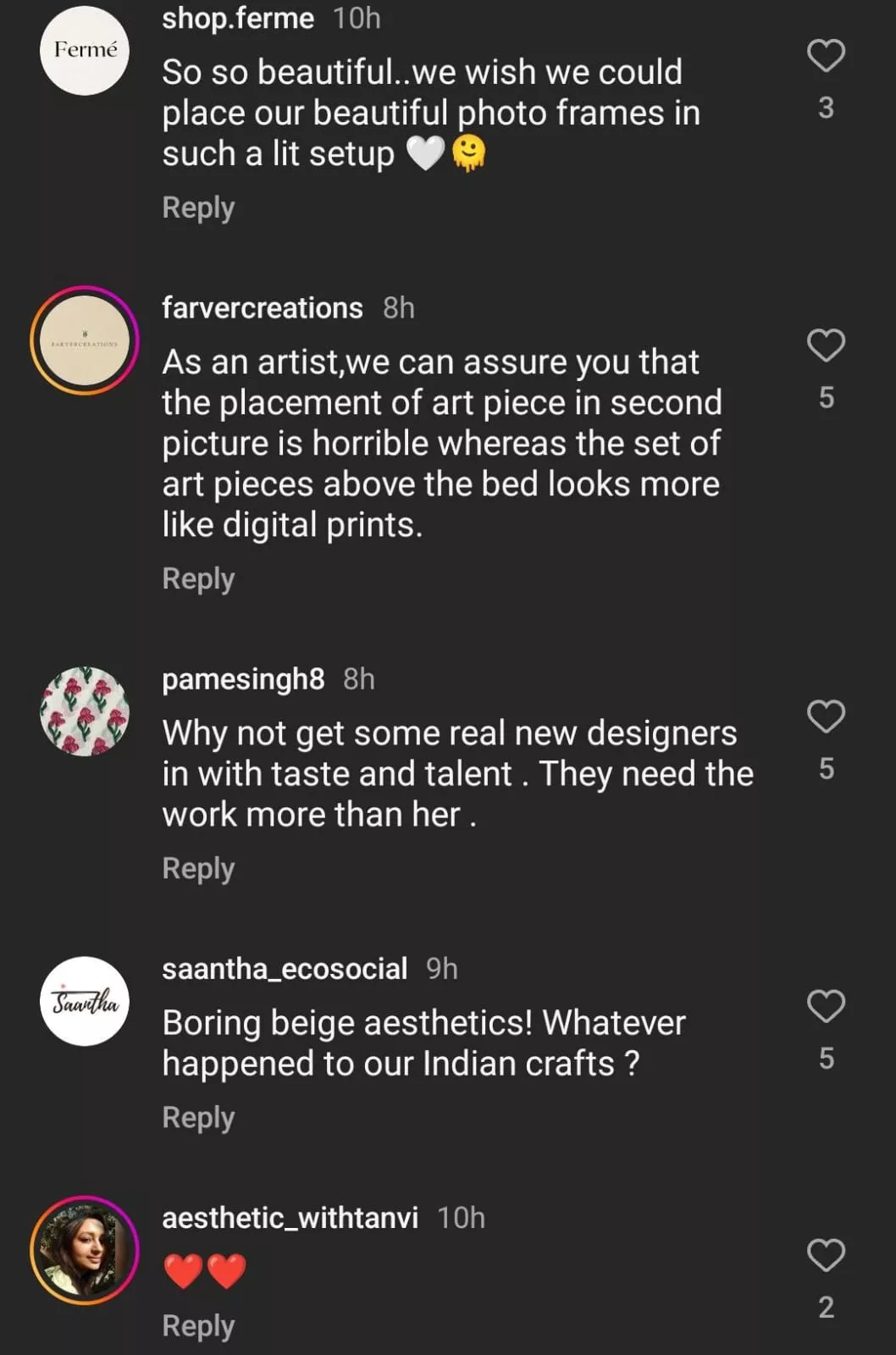Open shop.ferme profile picture
The width and height of the screenshot is (896, 1355).
click(x=85, y=51)
